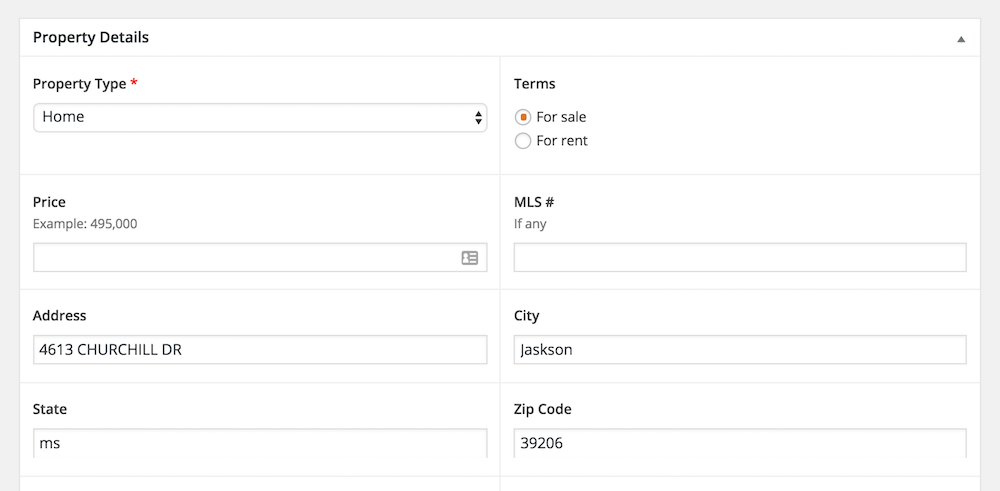Viewport: 1000px width, 491px height.
Task: Click the contact card autofill icon in Price
Action: [470, 258]
